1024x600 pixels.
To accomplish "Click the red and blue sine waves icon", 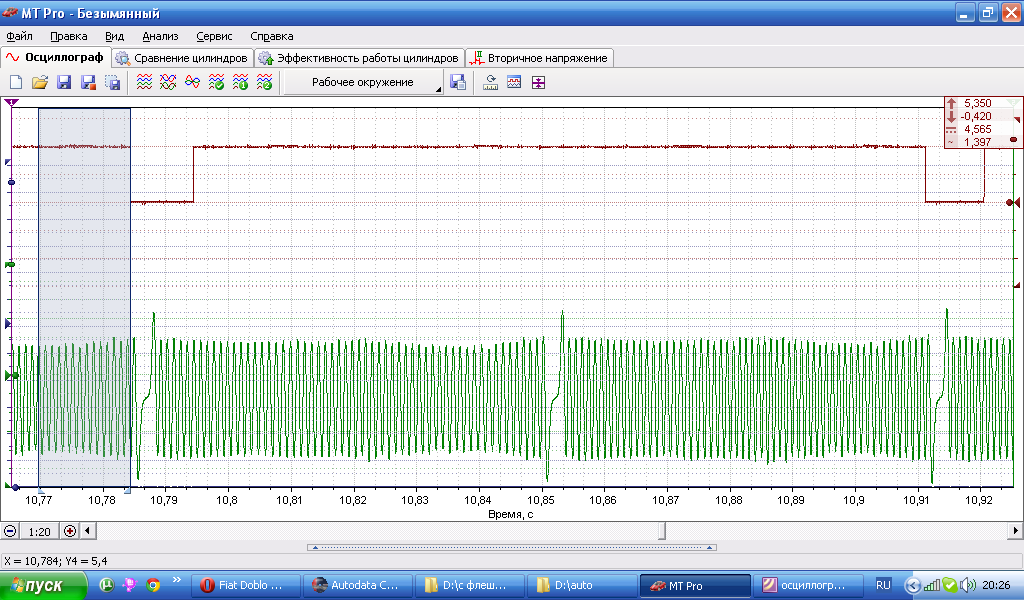I will (x=192, y=82).
